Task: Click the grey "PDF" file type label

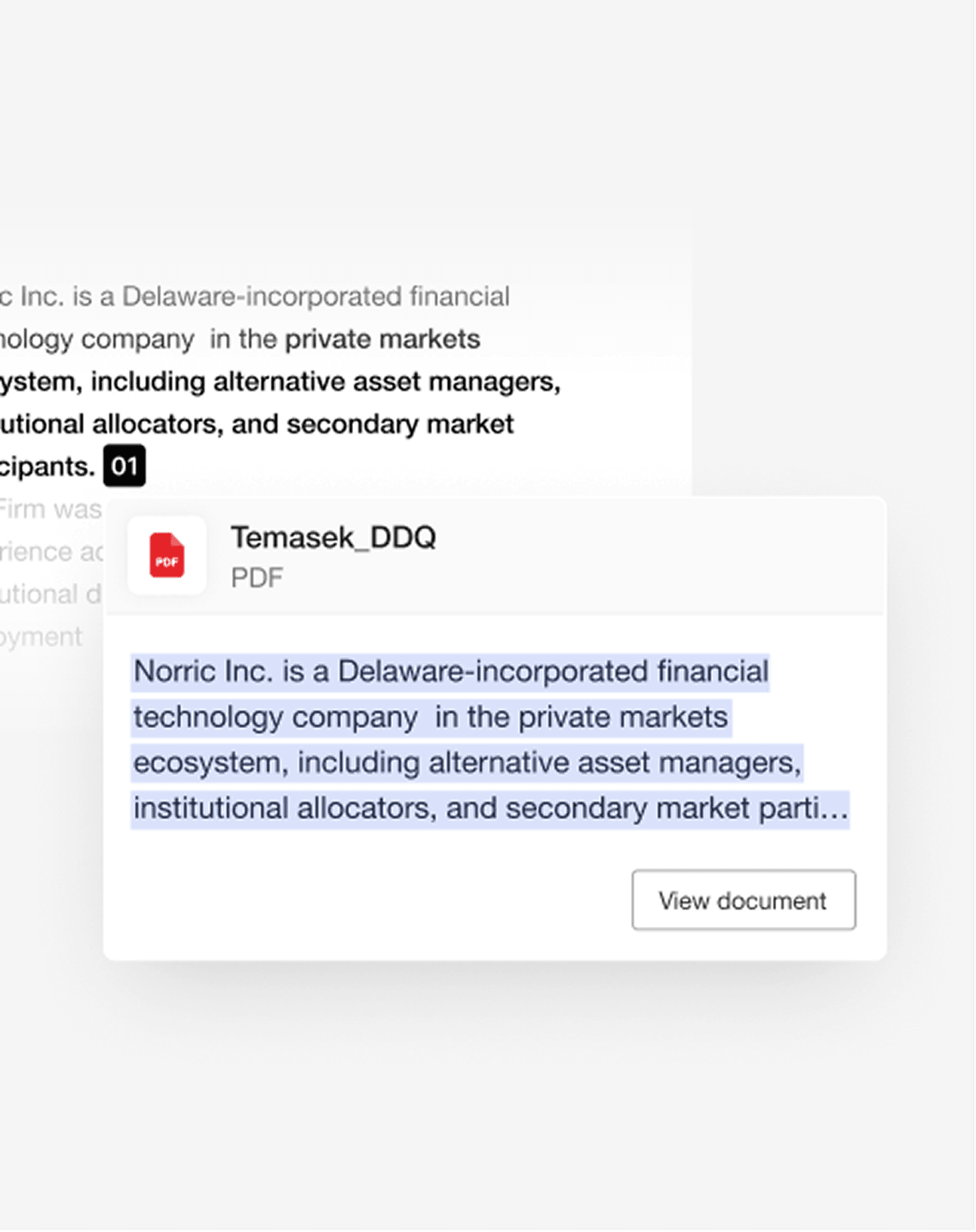Action: tap(256, 578)
